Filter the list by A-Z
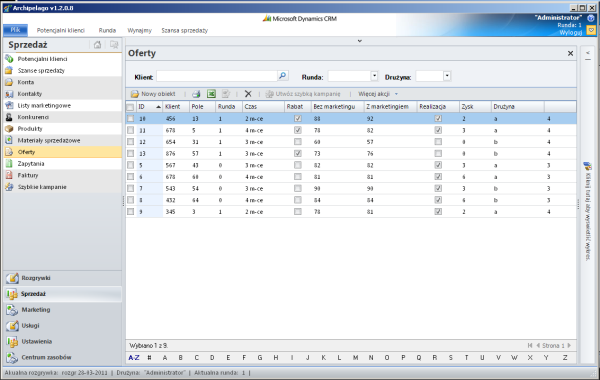Image resolution: width=600 pixels, height=380 pixels. (134, 358)
